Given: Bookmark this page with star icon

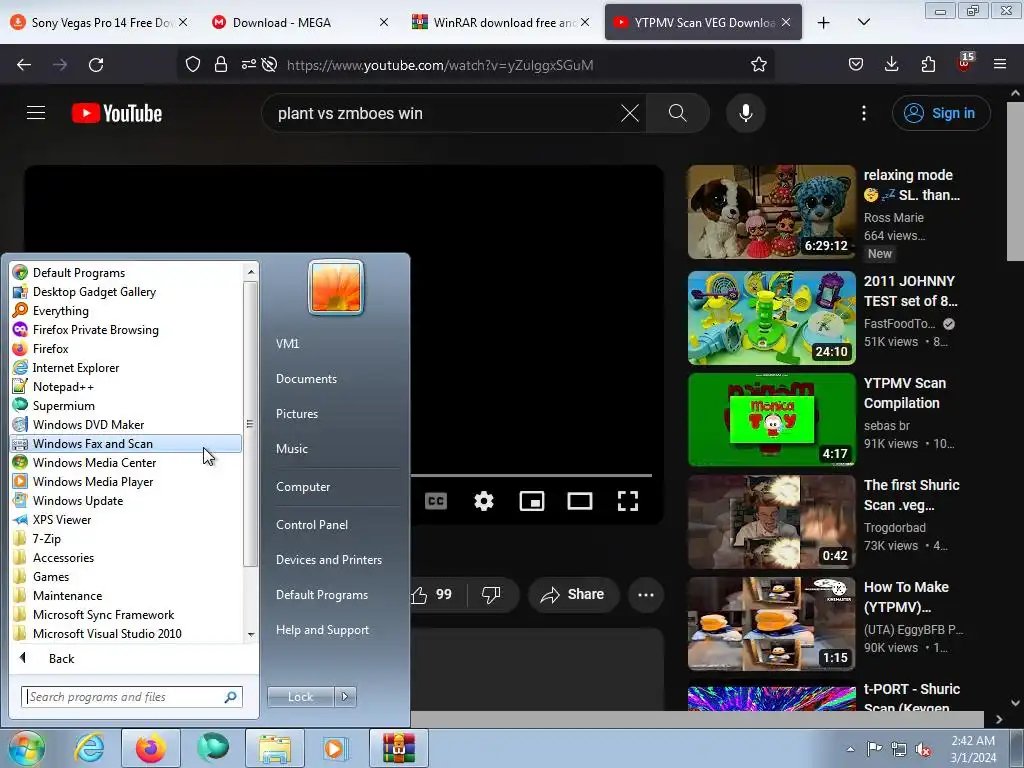Looking at the screenshot, I should [x=758, y=65].
